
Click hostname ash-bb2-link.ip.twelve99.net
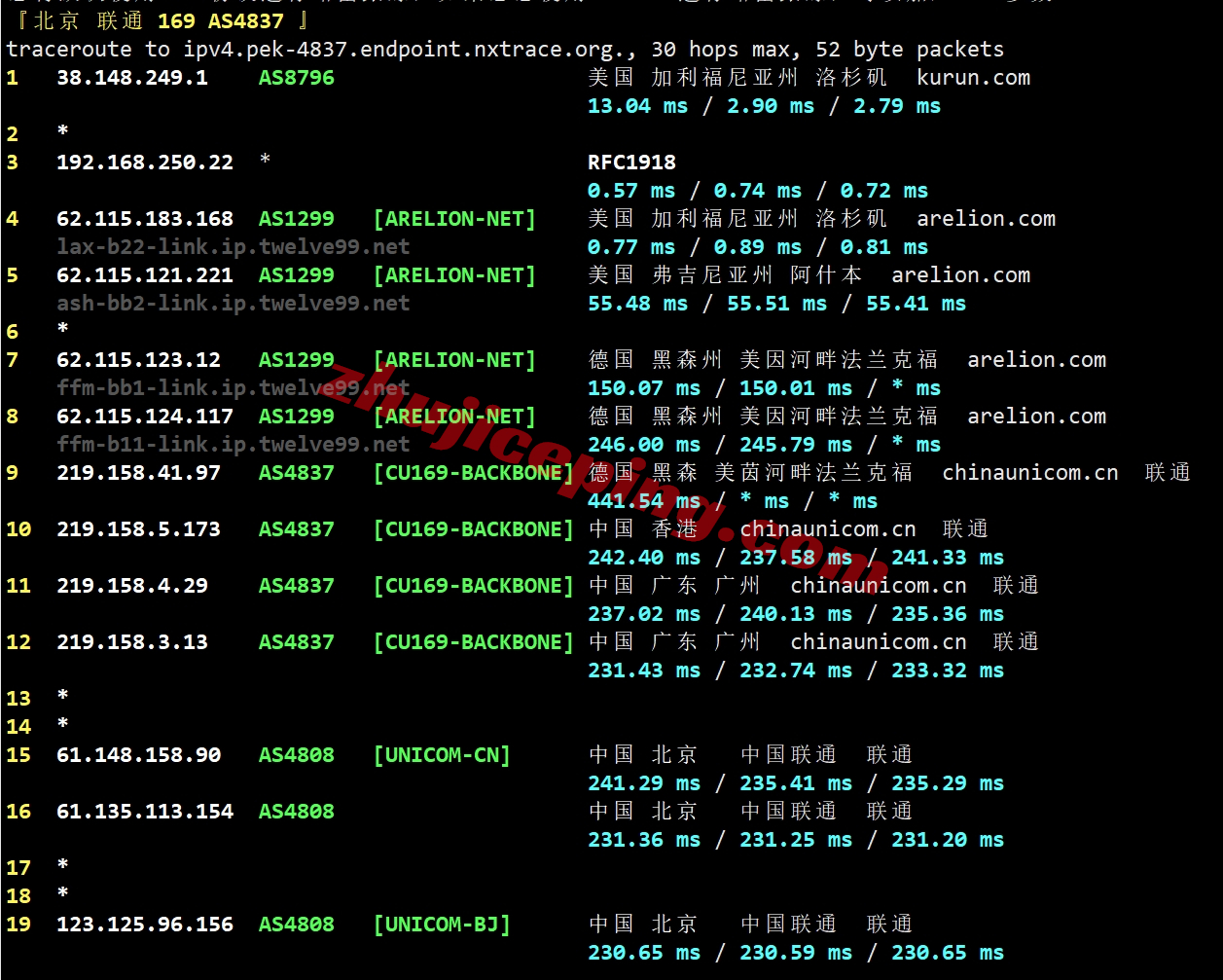point(234,304)
